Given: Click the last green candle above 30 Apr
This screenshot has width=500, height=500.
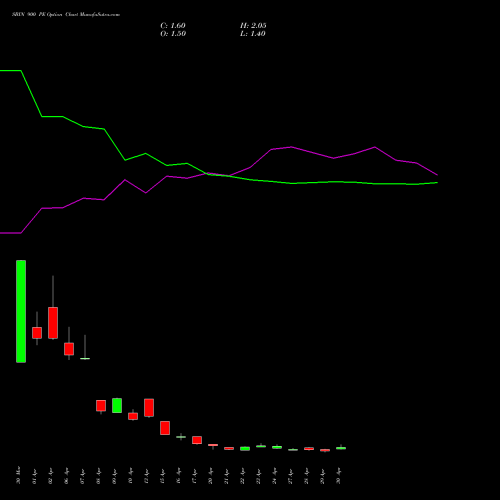Looking at the screenshot, I should click(341, 448).
